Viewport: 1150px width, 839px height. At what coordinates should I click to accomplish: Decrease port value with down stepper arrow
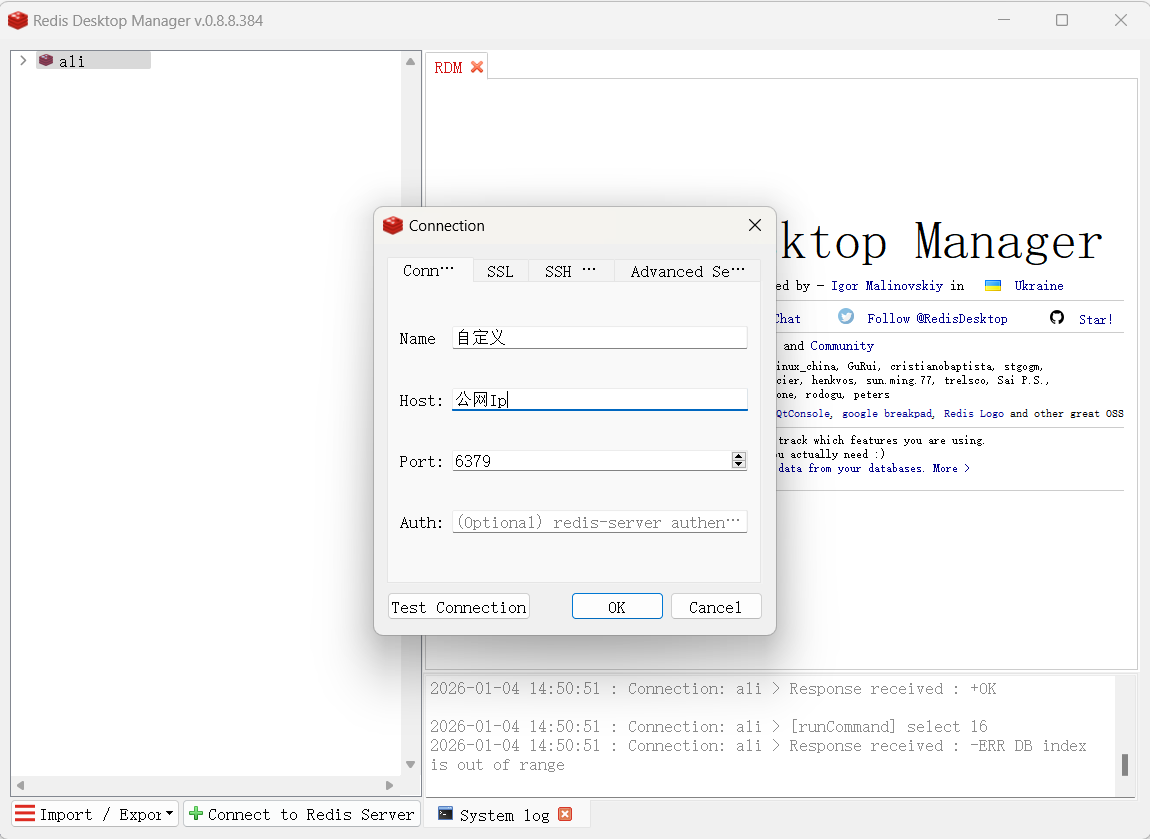[x=739, y=464]
